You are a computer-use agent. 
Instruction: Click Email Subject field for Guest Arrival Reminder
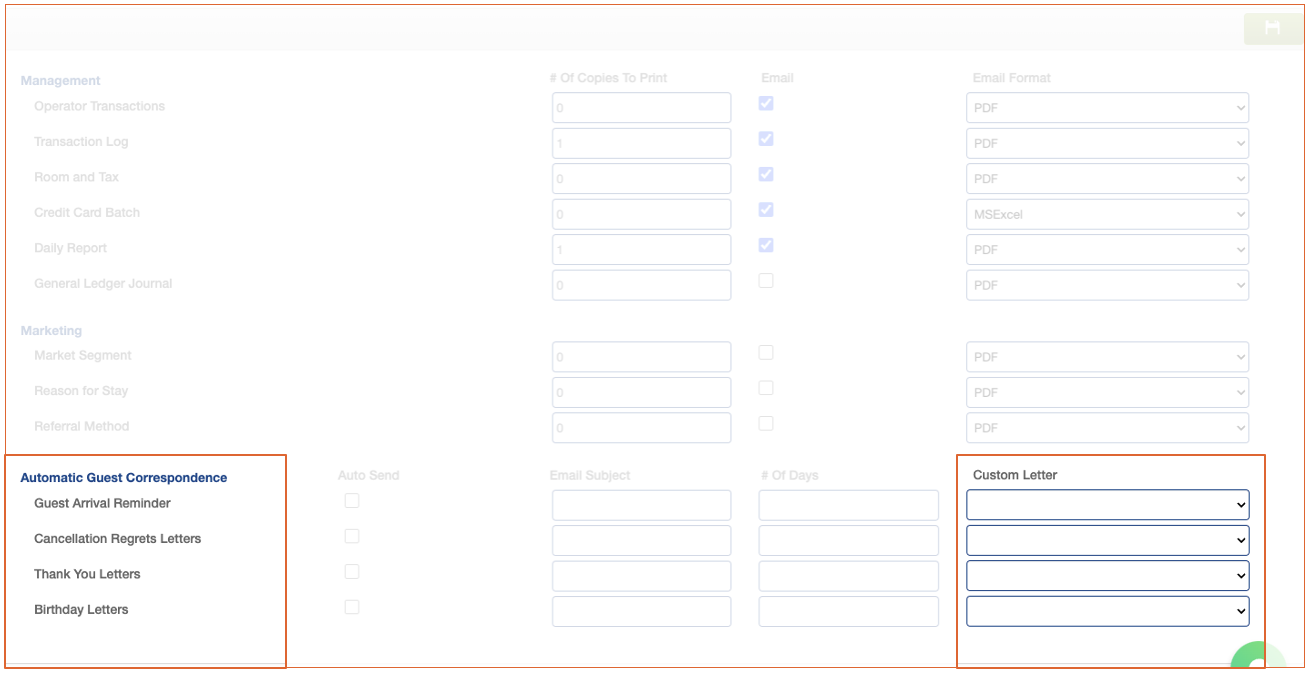pos(641,505)
